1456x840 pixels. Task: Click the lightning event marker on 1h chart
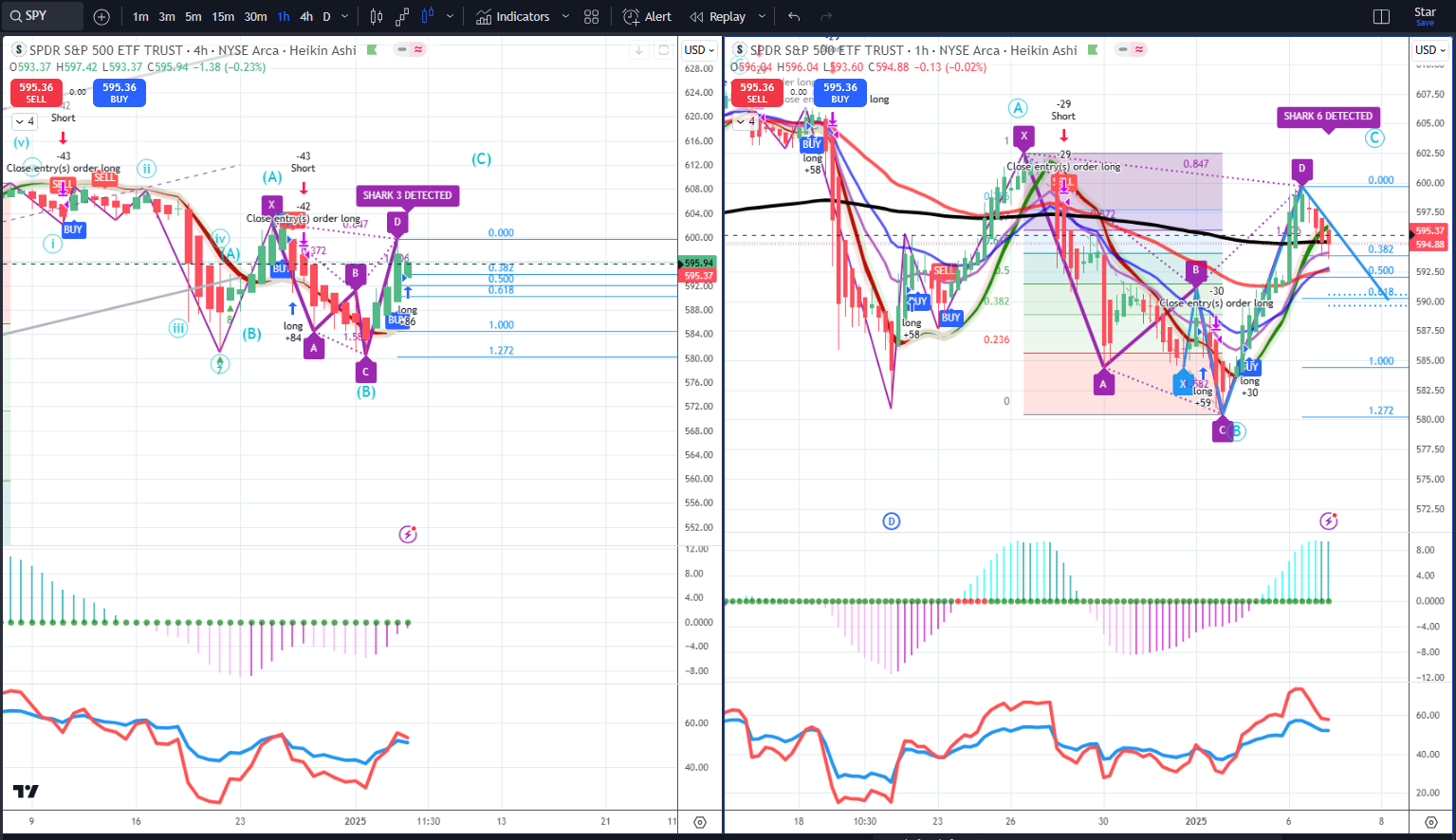tap(1329, 520)
